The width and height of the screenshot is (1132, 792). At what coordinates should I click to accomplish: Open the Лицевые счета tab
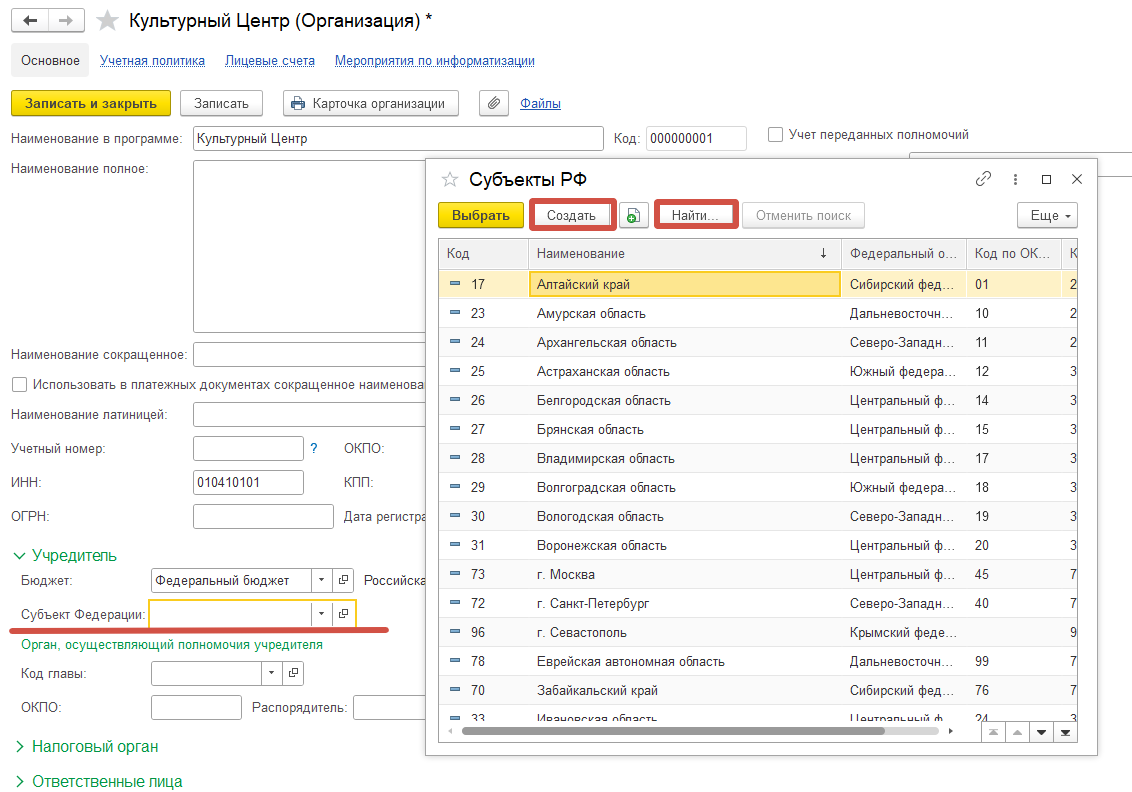[x=270, y=61]
